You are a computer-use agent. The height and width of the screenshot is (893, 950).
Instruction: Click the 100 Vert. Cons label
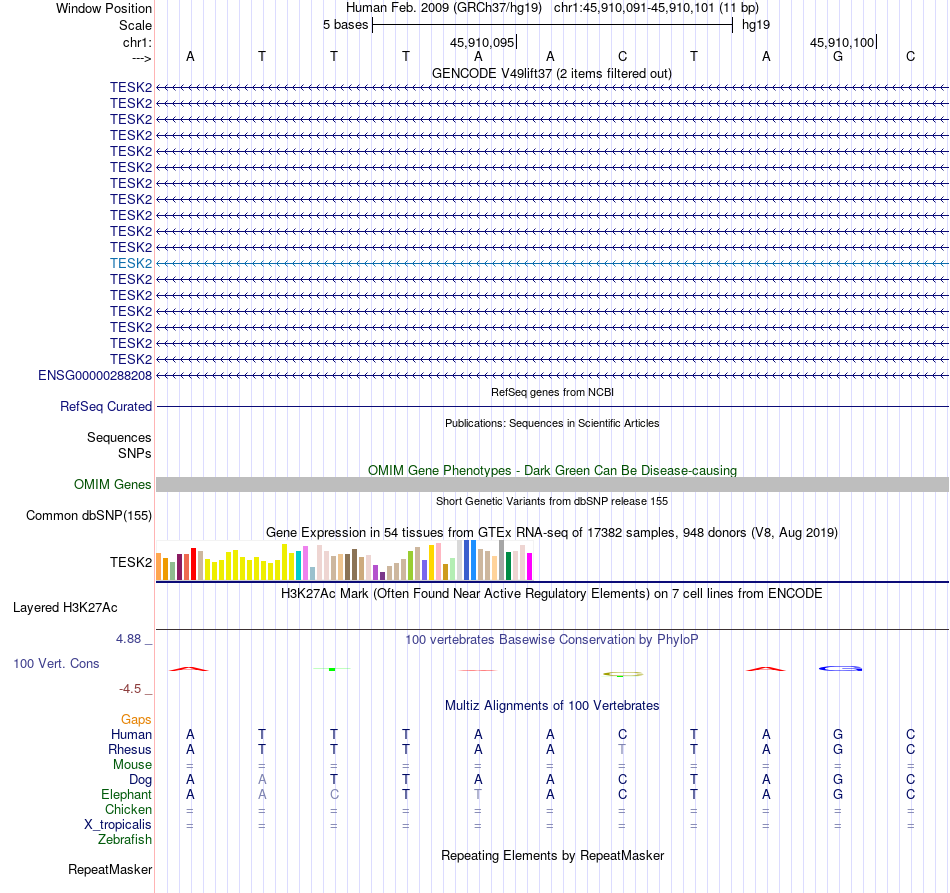[x=56, y=663]
